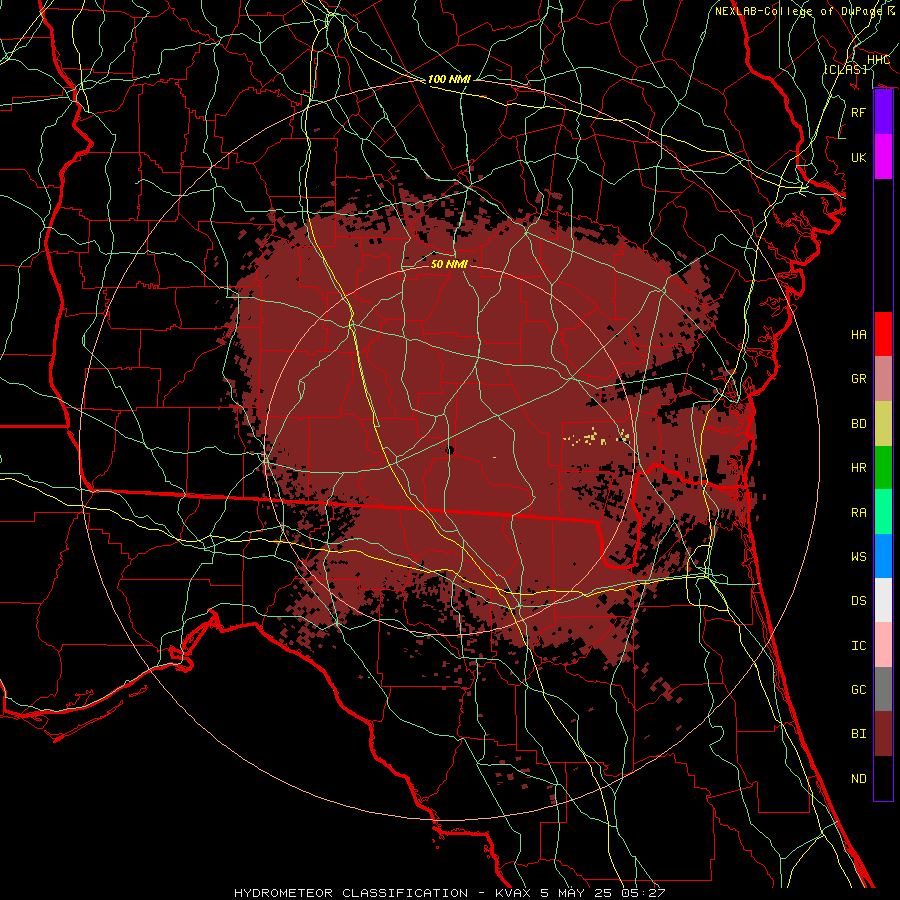The height and width of the screenshot is (900, 900).
Task: Click the DS white legend swatch
Action: (x=883, y=600)
